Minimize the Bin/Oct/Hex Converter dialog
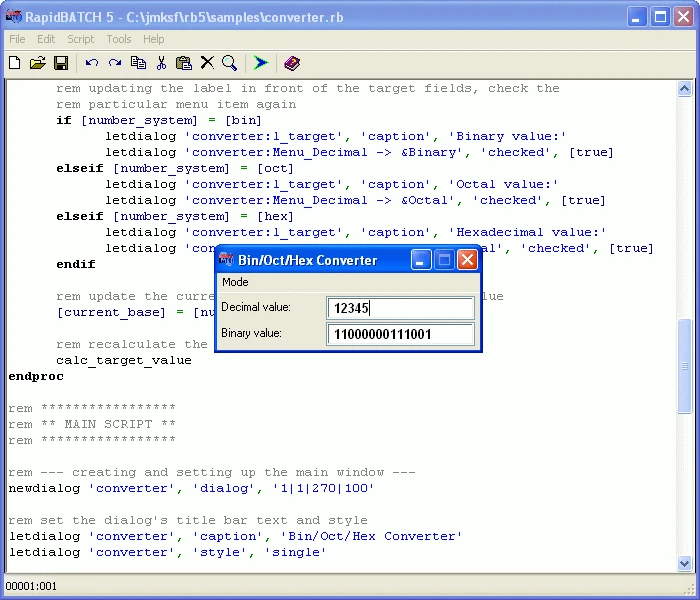This screenshot has height=600, width=700. point(421,260)
